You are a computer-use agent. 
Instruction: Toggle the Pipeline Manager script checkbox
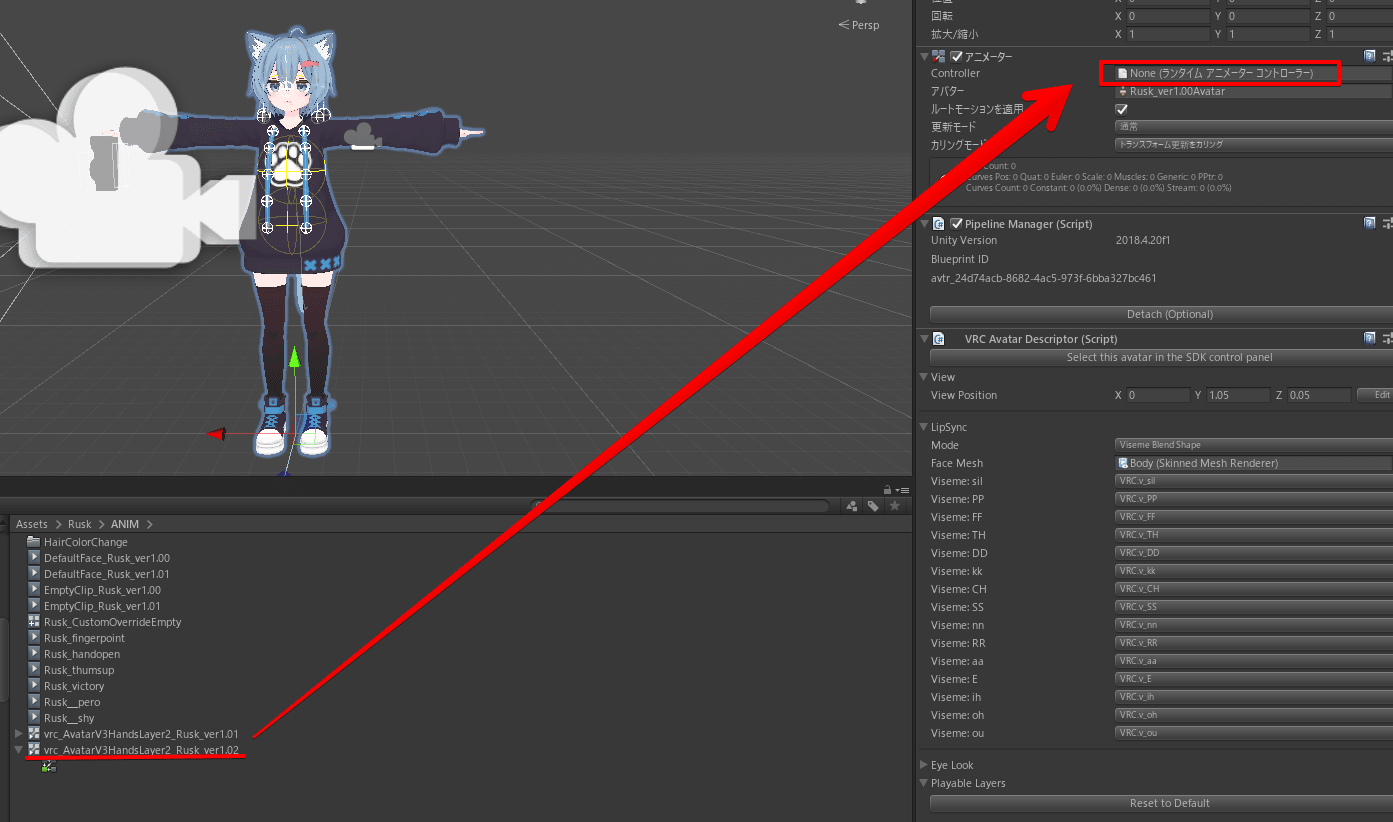pos(957,224)
